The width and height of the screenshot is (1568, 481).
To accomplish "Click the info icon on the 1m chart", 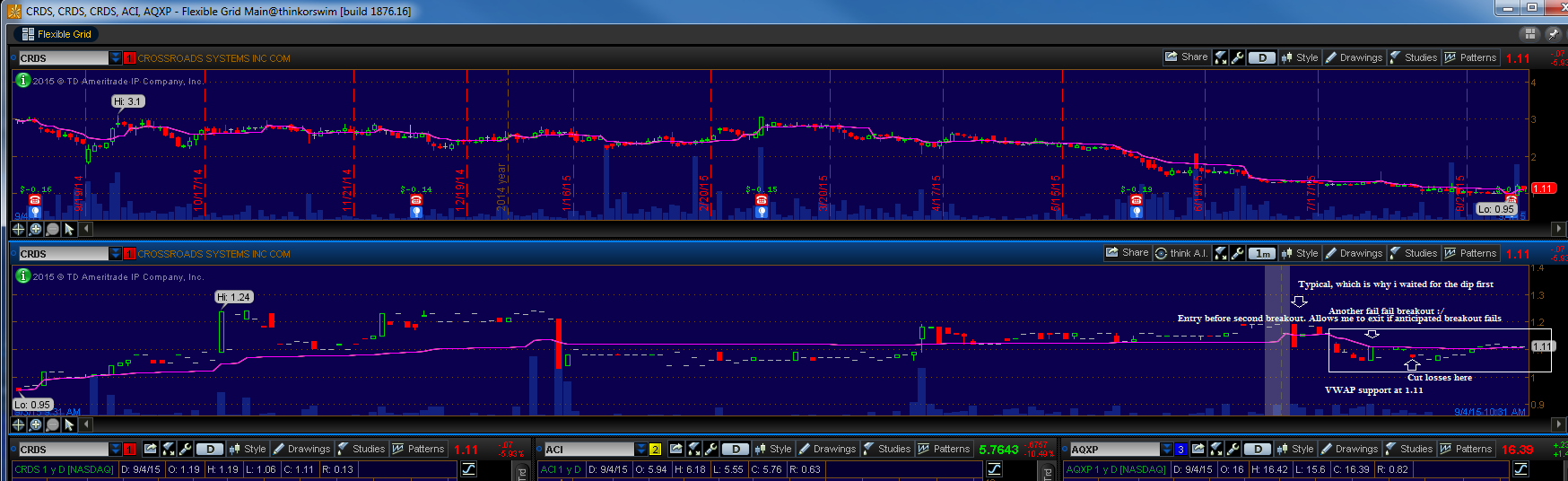I will [x=23, y=275].
